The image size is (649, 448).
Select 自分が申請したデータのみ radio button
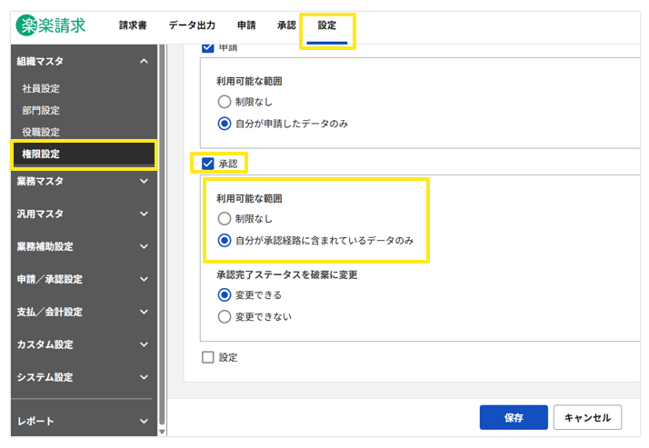point(224,124)
